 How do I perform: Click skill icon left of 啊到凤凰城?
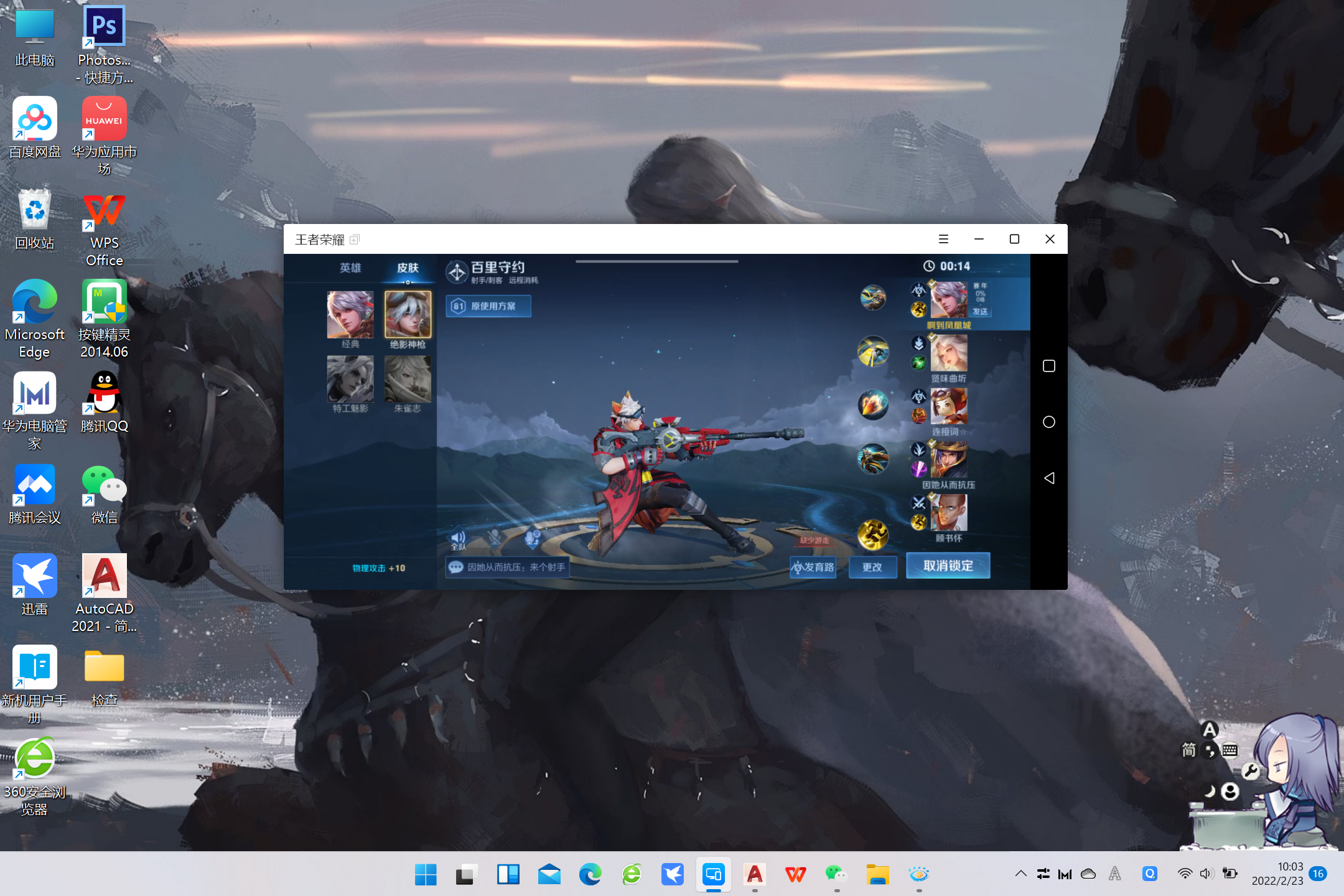[872, 298]
